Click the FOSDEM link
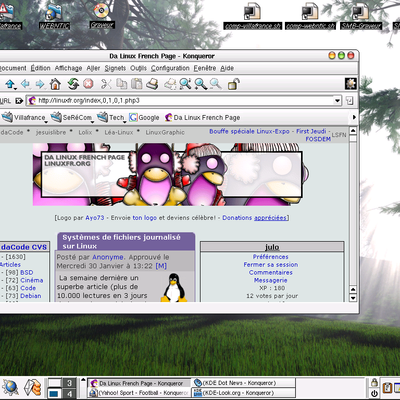The width and height of the screenshot is (400, 400). point(318,139)
